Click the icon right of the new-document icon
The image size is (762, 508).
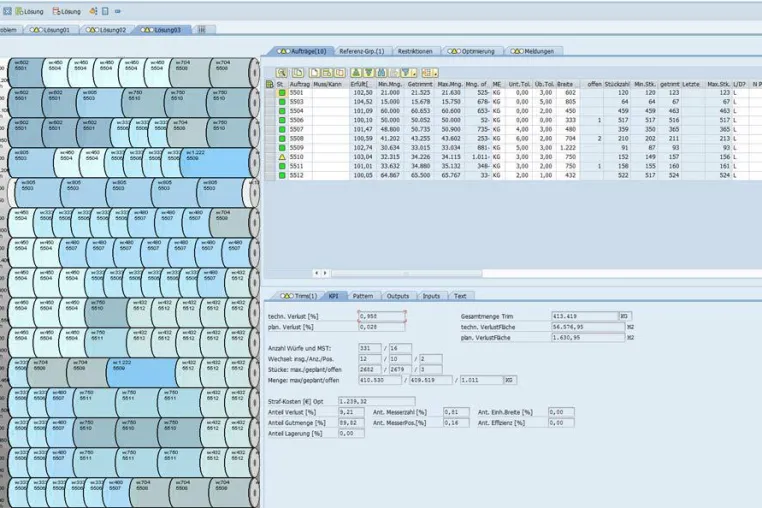(x=327, y=73)
